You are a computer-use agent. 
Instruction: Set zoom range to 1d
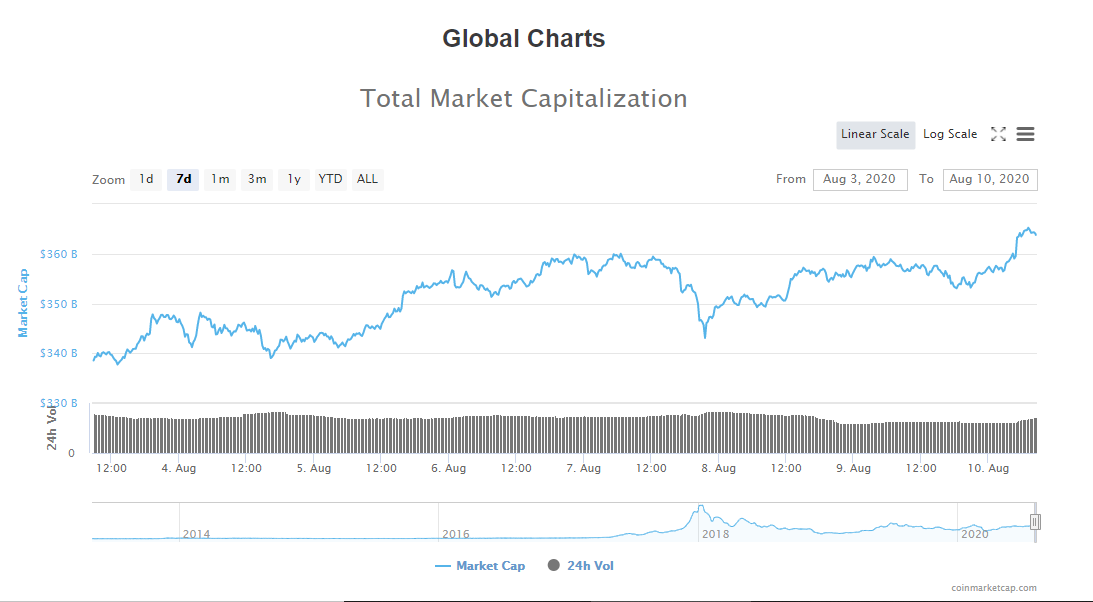coord(146,179)
